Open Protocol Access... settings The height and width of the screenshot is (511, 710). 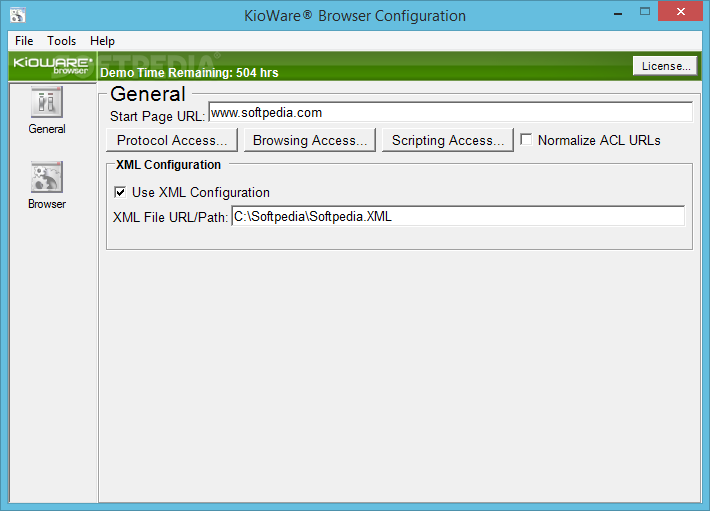tap(172, 140)
